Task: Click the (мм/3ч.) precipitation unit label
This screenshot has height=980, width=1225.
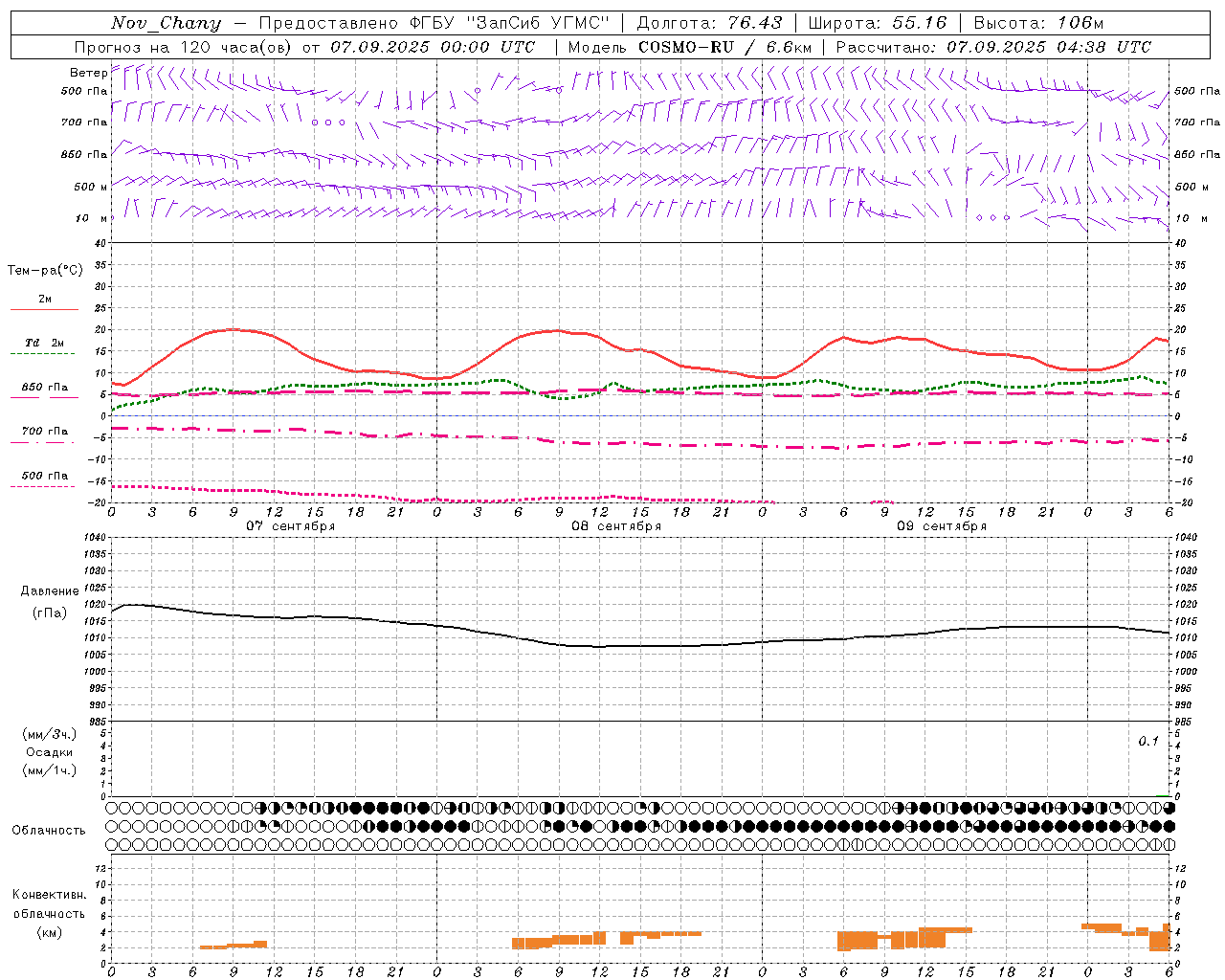Action: (x=50, y=735)
